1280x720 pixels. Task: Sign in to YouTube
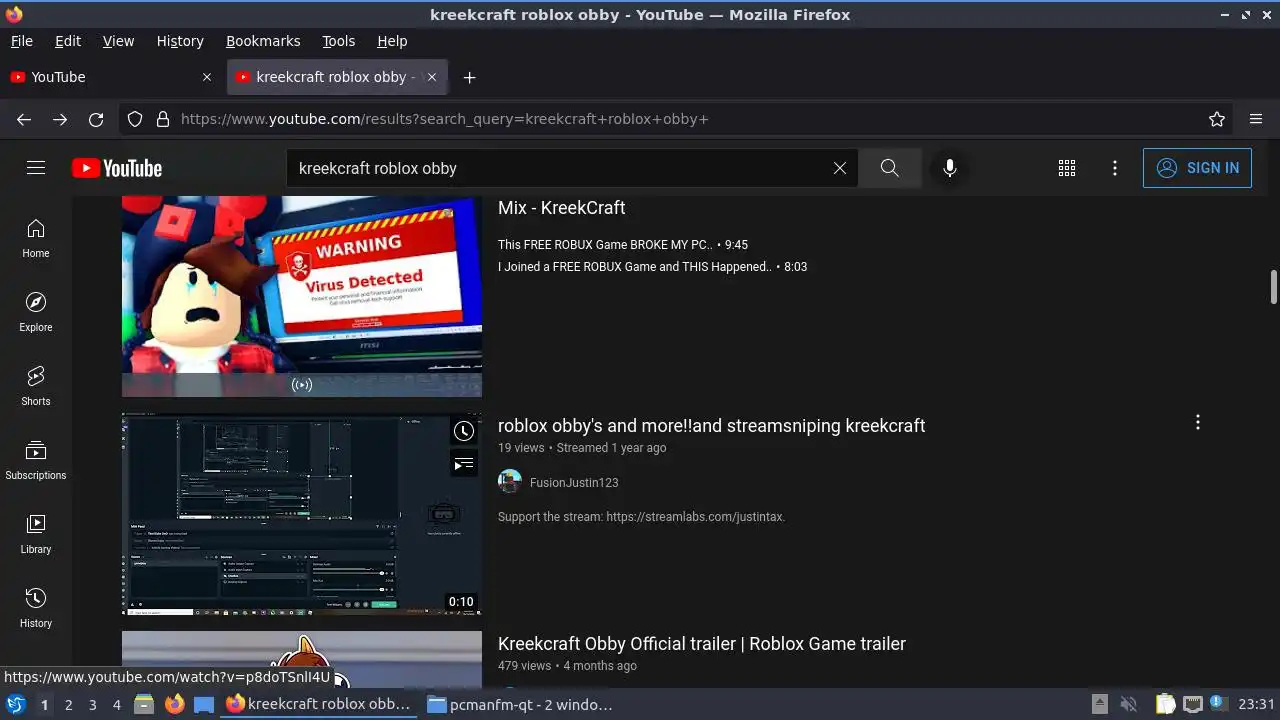1197,168
